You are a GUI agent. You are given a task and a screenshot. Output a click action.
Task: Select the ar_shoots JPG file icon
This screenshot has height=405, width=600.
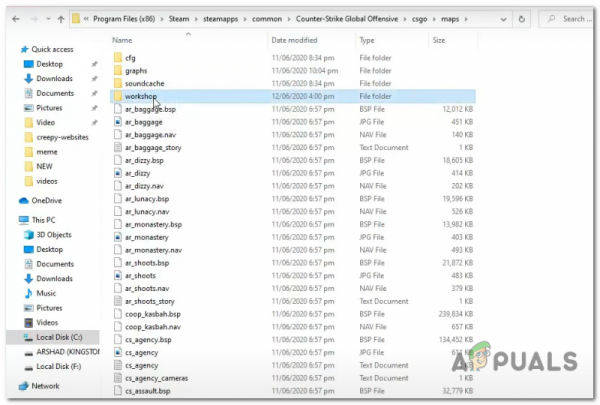(118, 276)
